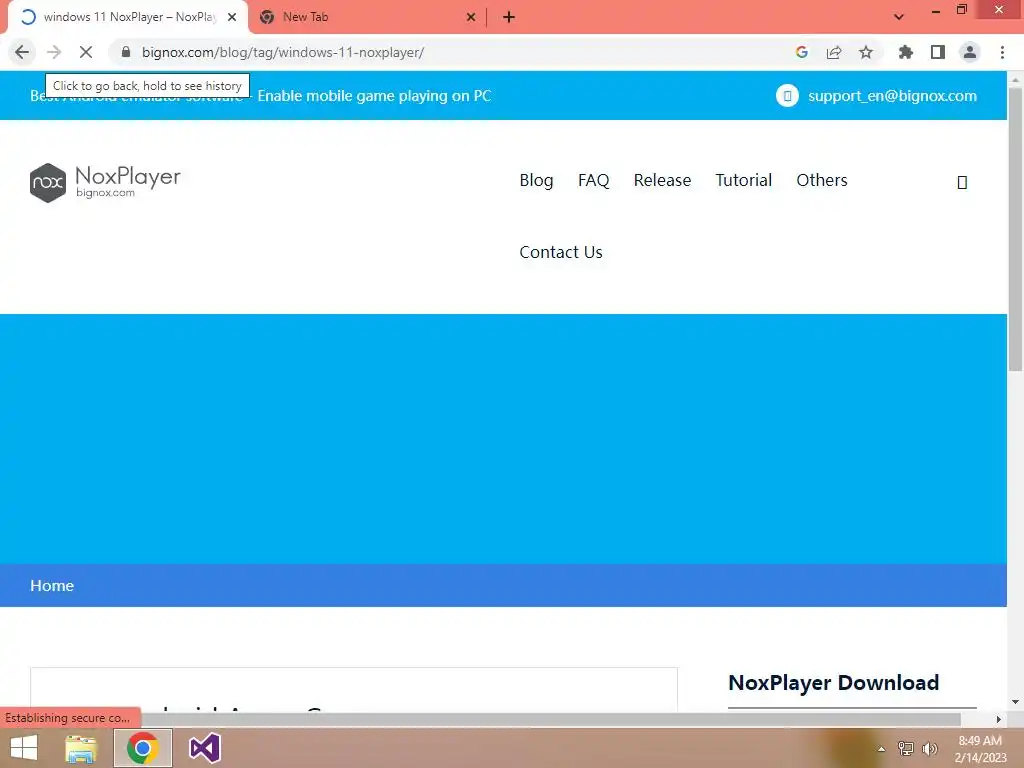Open the Tutorial menu item
This screenshot has height=768, width=1024.
click(x=743, y=180)
